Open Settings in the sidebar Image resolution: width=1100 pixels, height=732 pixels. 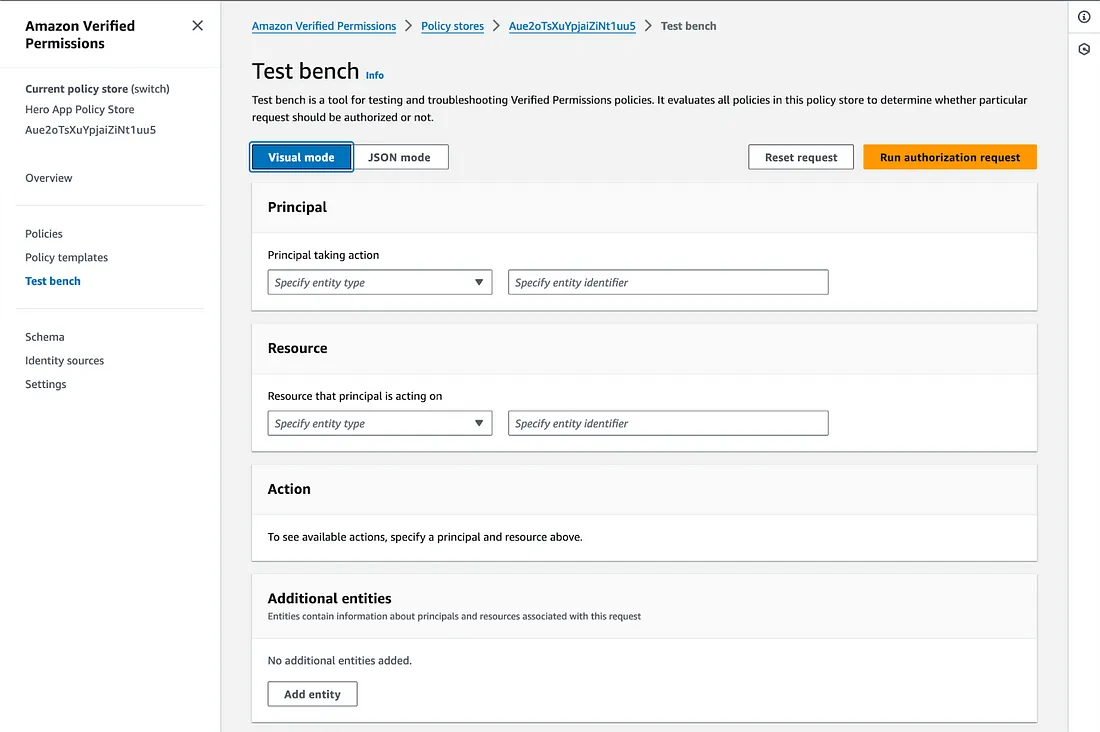click(46, 384)
